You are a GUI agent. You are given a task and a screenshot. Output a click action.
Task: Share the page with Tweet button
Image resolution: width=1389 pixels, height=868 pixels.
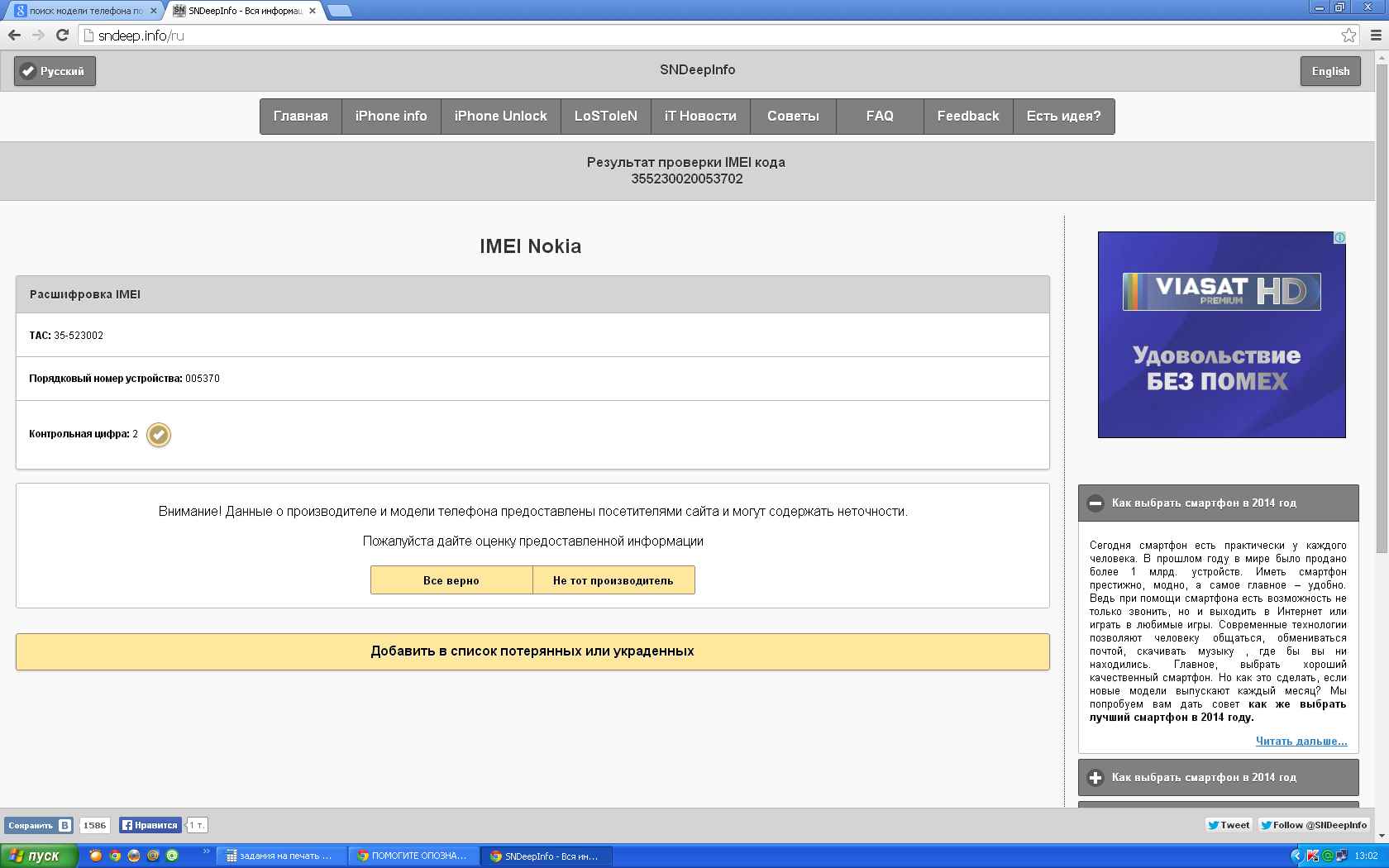1229,825
